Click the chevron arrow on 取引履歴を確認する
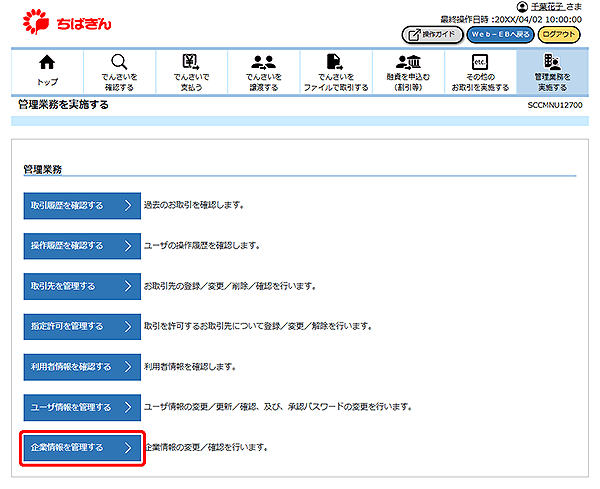 coord(128,206)
